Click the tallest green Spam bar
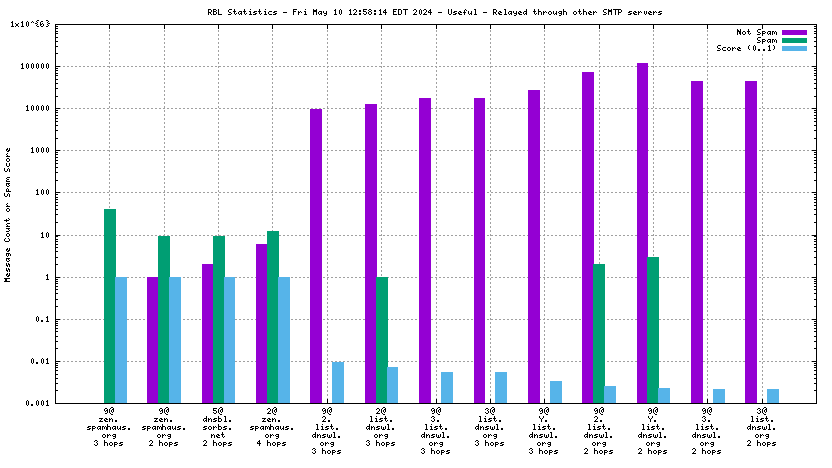This screenshot has height=468, width=832. click(110, 305)
